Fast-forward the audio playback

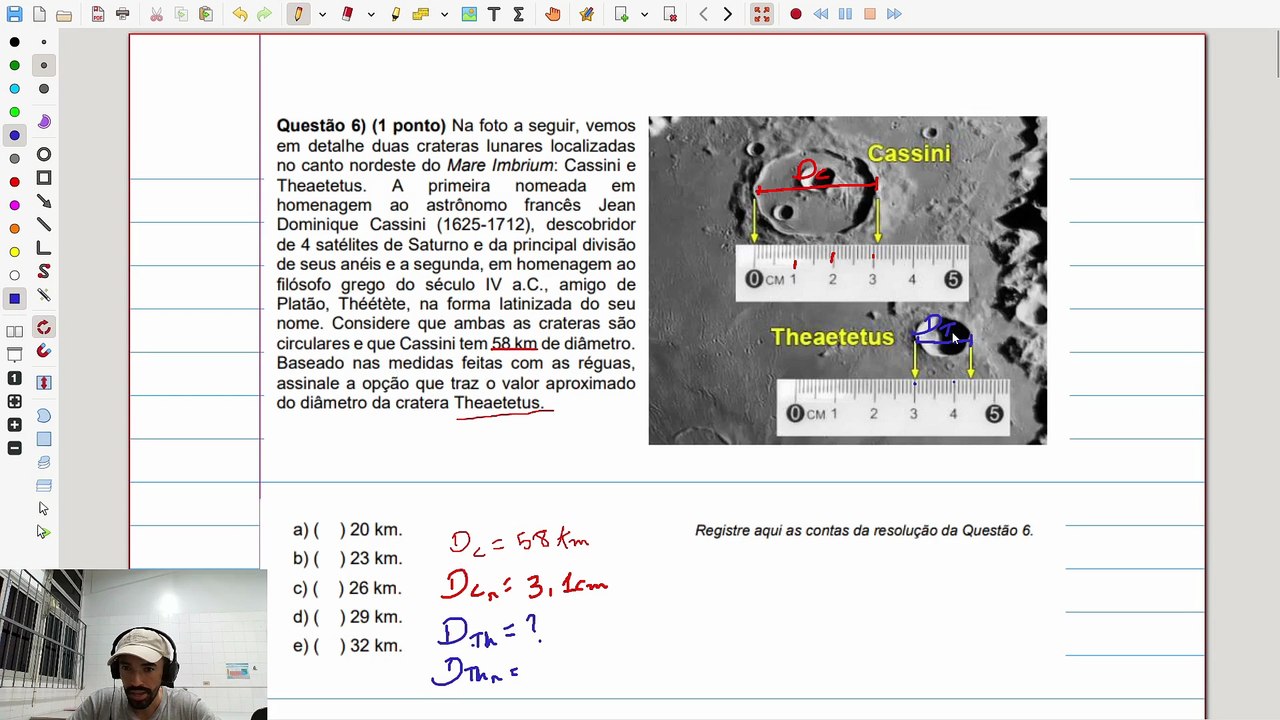[894, 14]
